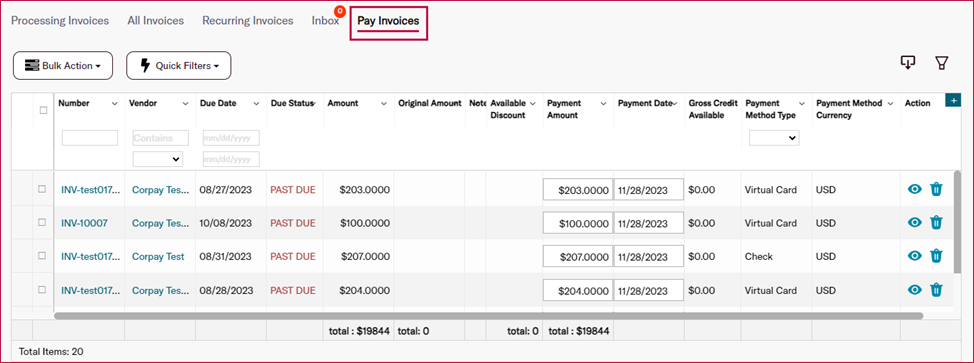
Task: Open the invoice link dated 08/28/2023
Action: (x=91, y=290)
